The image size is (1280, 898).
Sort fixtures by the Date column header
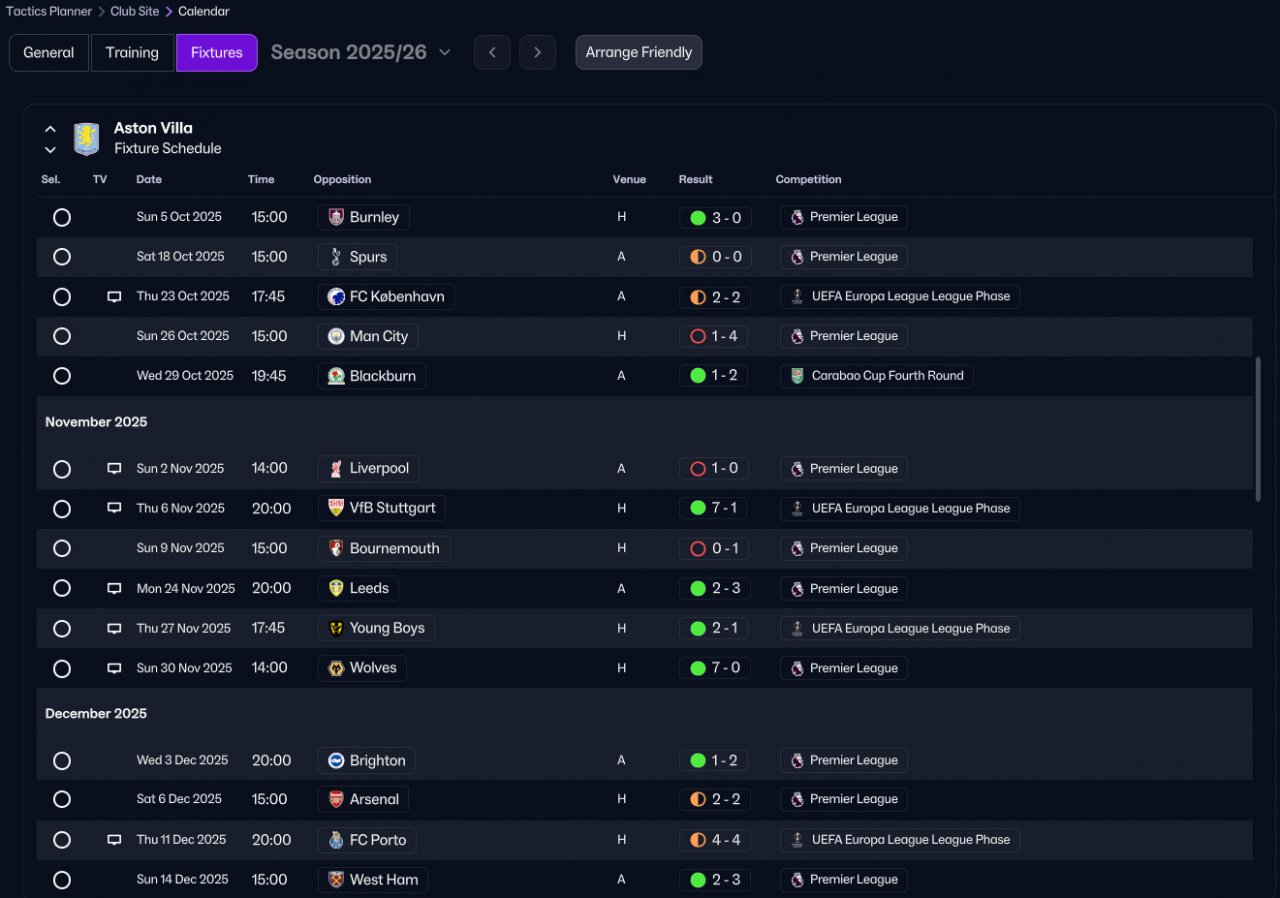(149, 180)
